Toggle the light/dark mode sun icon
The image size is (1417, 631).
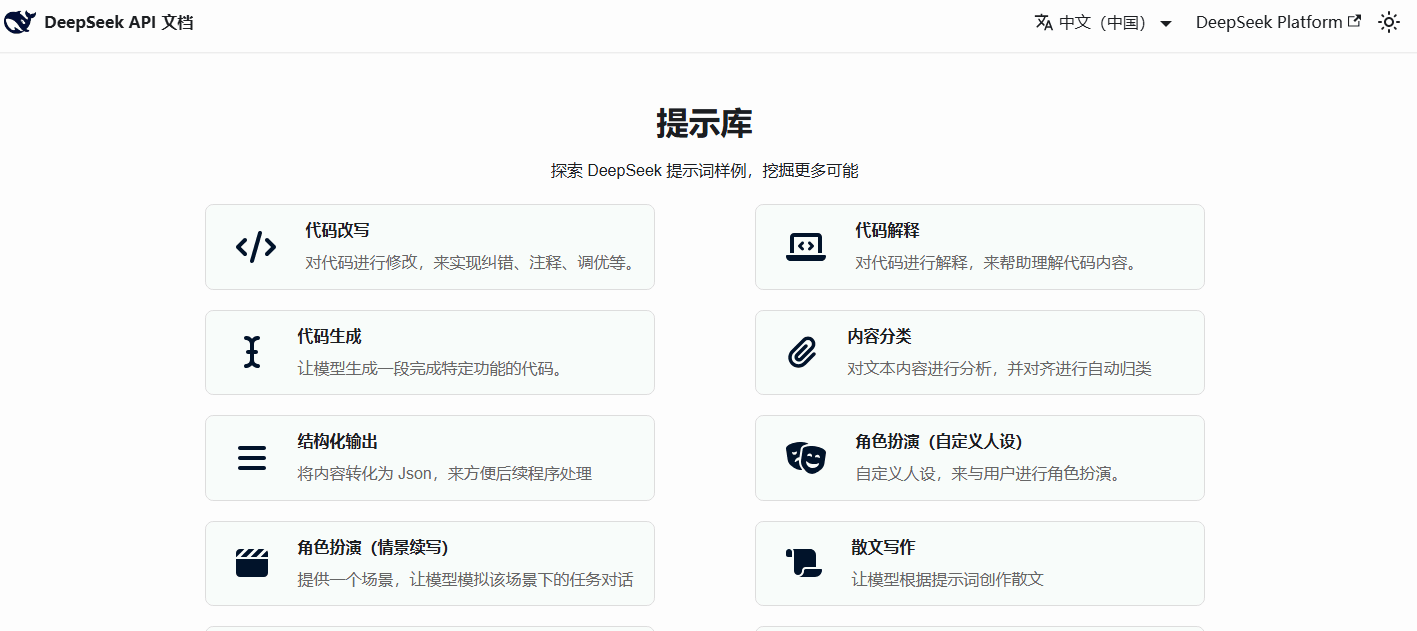click(x=1389, y=22)
